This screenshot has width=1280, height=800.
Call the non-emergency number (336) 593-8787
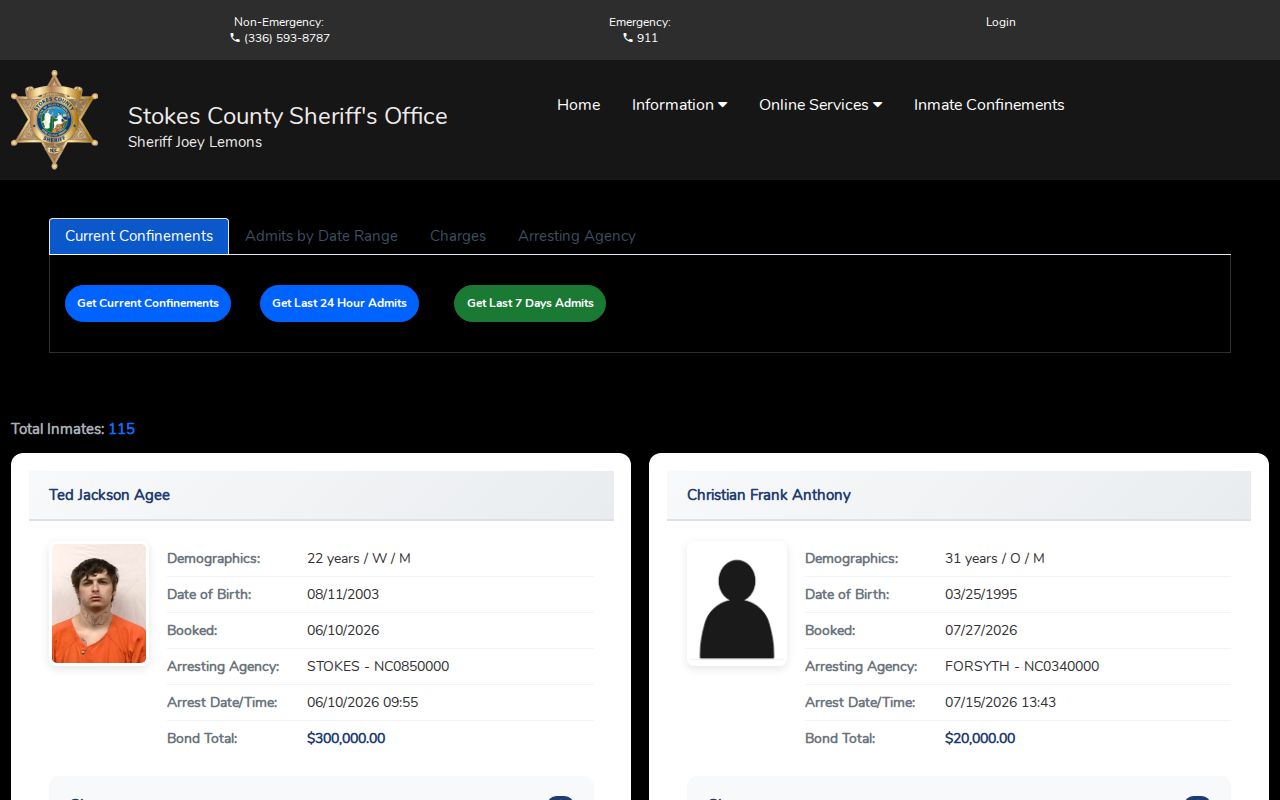click(x=287, y=38)
